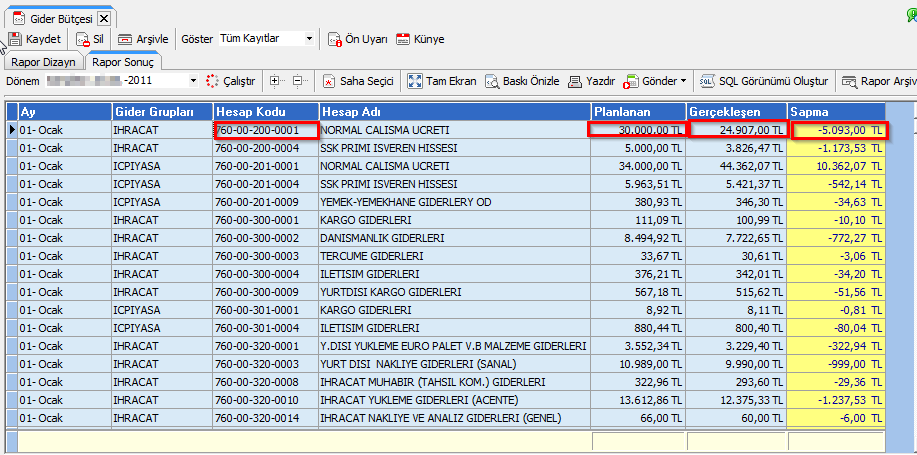Click account code 760-00-201-0001
This screenshot has width=917, height=455.
point(266,166)
